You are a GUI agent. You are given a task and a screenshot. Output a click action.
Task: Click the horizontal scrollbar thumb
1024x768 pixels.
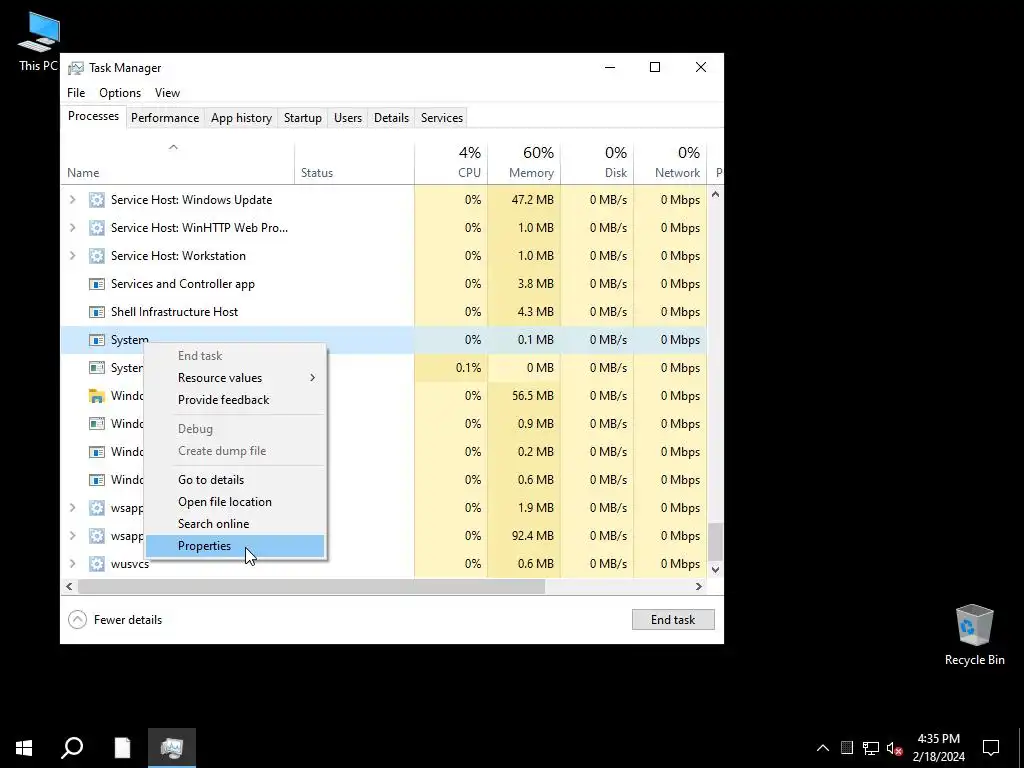tap(312, 586)
